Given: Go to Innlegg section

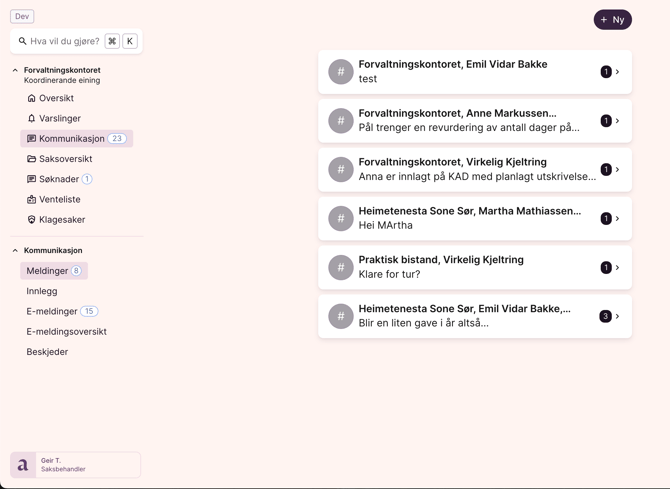Looking at the screenshot, I should 42,291.
